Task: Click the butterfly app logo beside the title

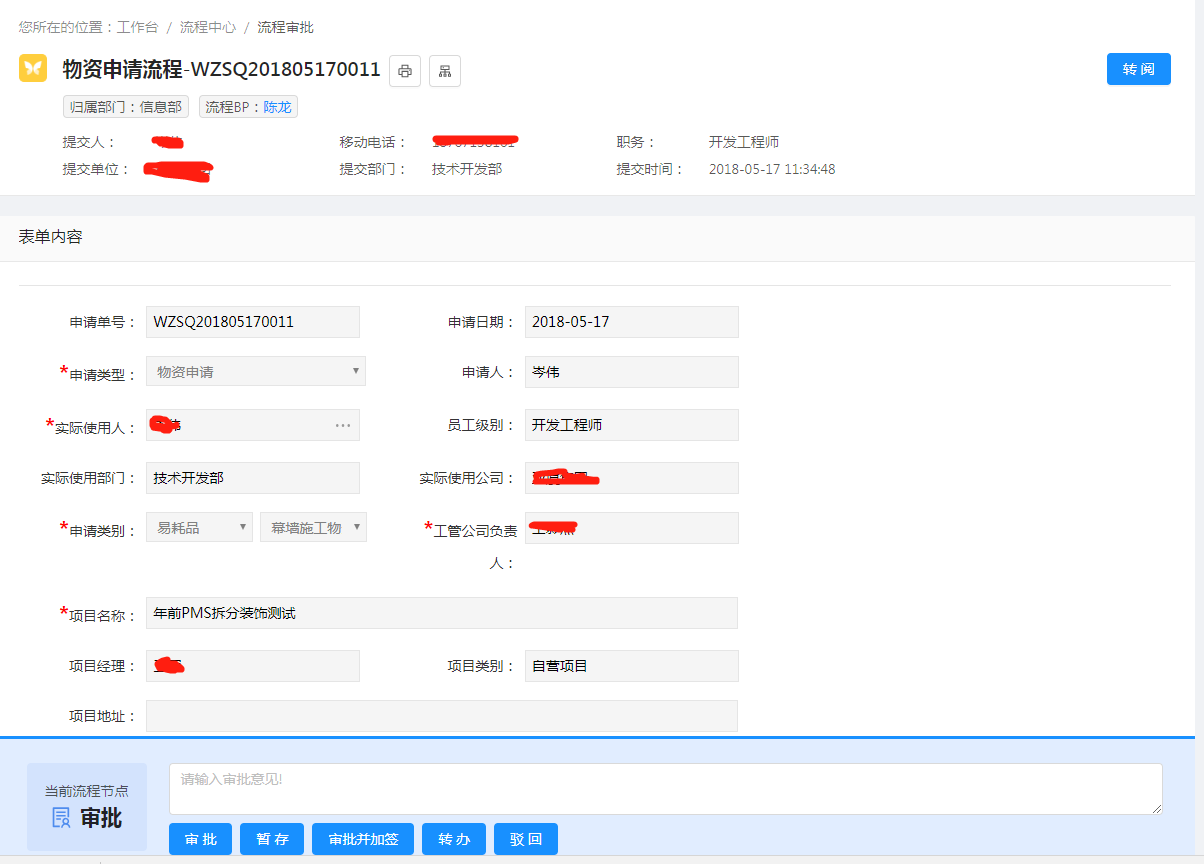Action: [x=32, y=70]
